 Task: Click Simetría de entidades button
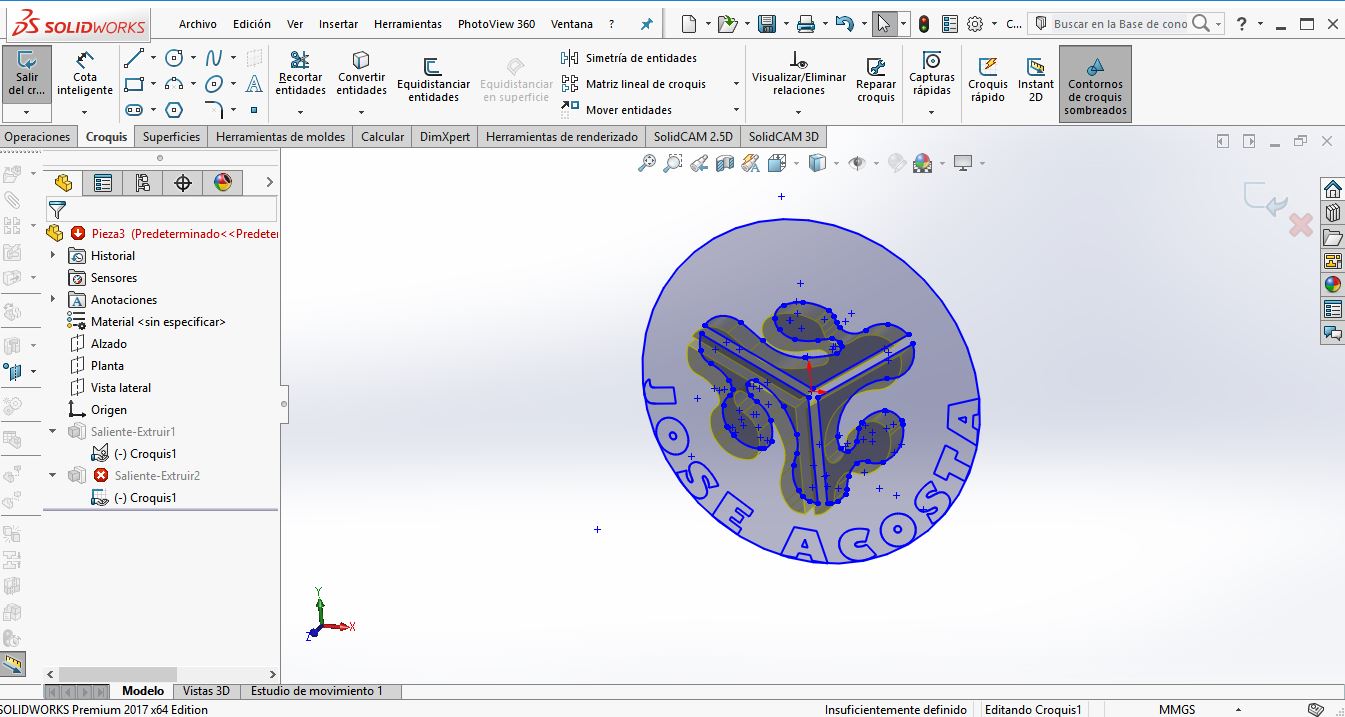[x=630, y=58]
